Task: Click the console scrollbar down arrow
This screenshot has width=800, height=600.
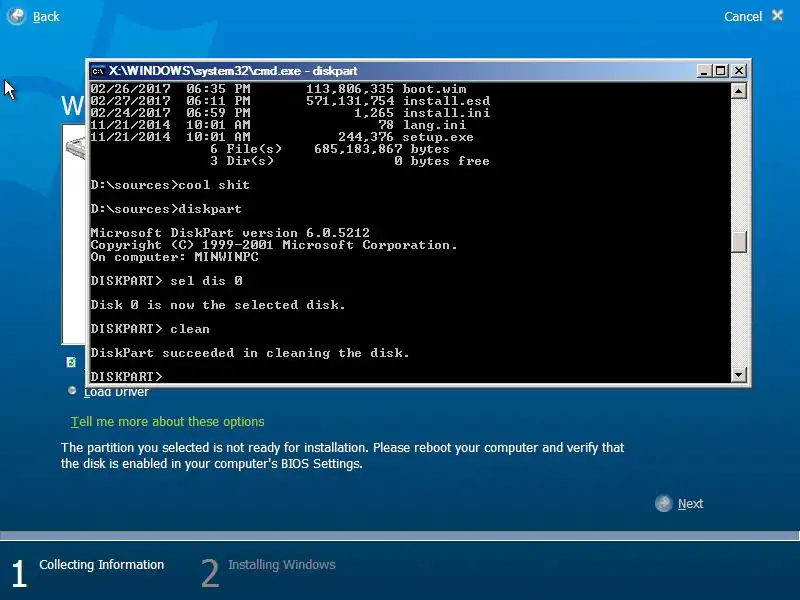Action: 738,375
